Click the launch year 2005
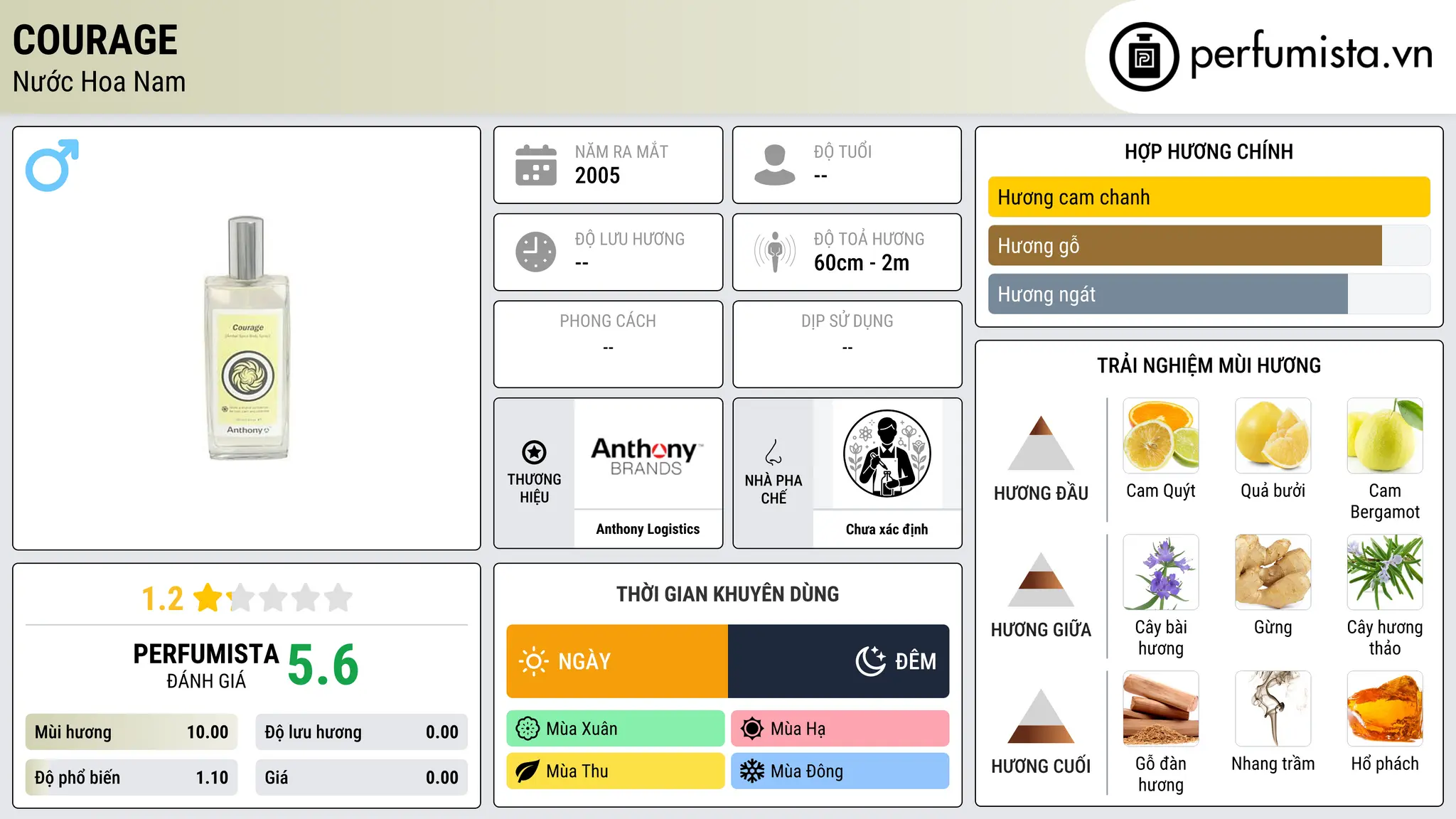The image size is (1456, 819). click(597, 176)
